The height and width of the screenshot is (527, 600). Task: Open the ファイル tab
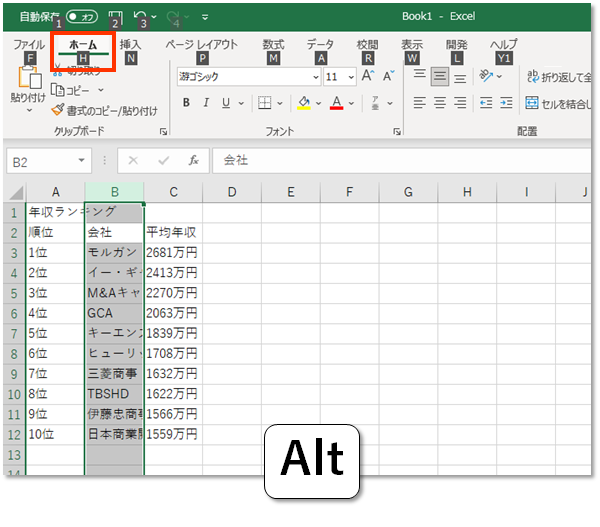tap(29, 44)
